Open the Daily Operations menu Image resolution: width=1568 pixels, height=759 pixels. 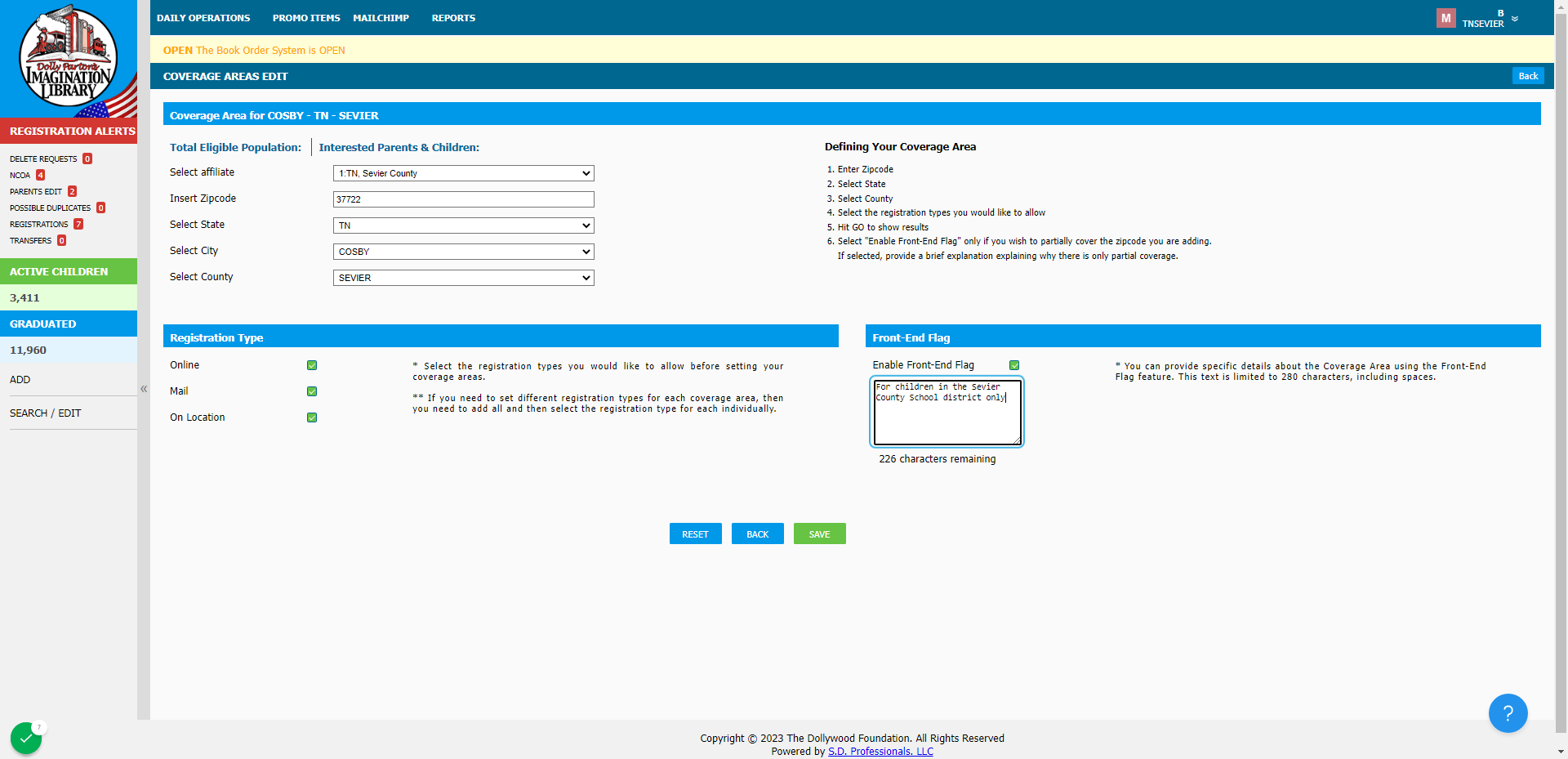point(203,18)
